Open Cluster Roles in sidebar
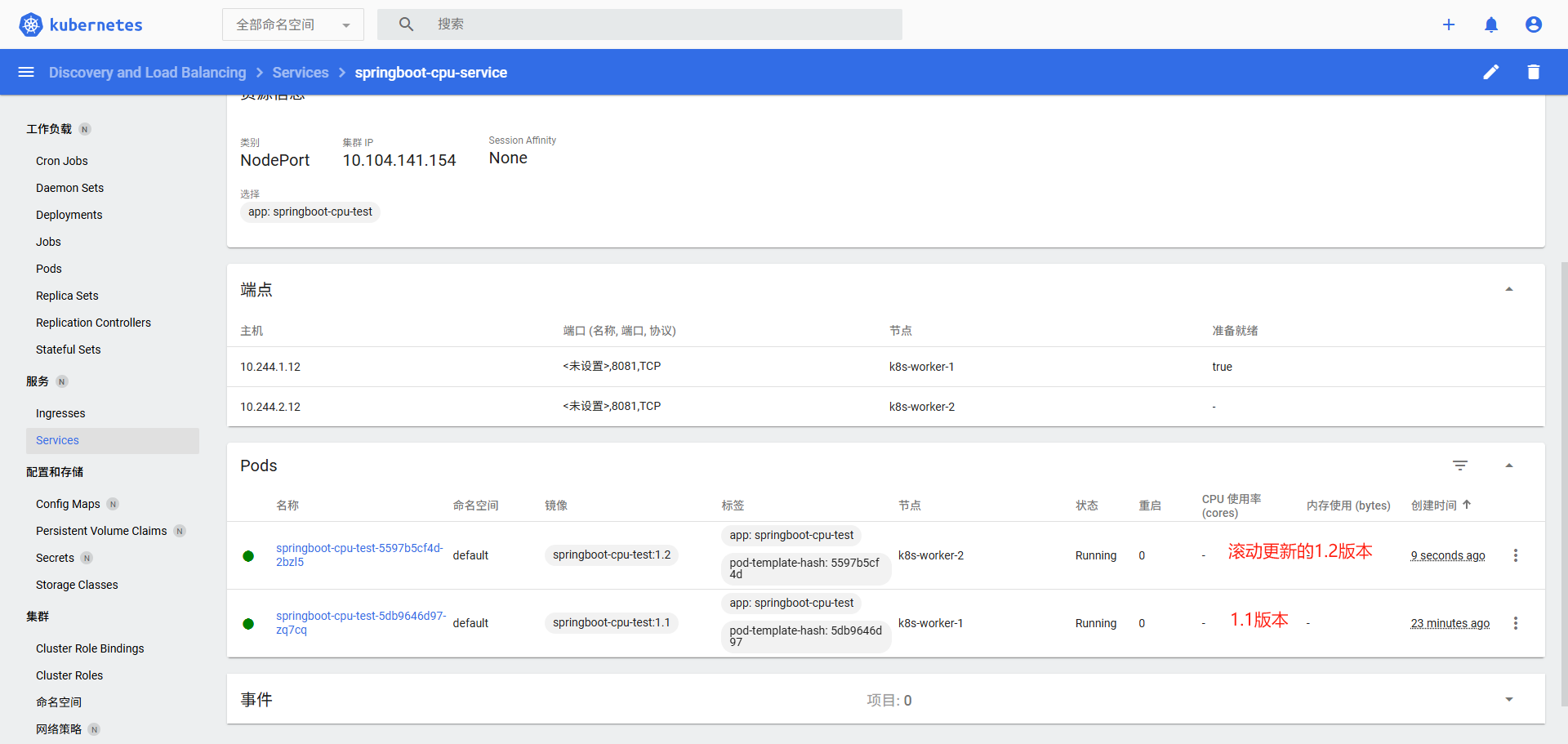This screenshot has width=1568, height=744. point(69,675)
